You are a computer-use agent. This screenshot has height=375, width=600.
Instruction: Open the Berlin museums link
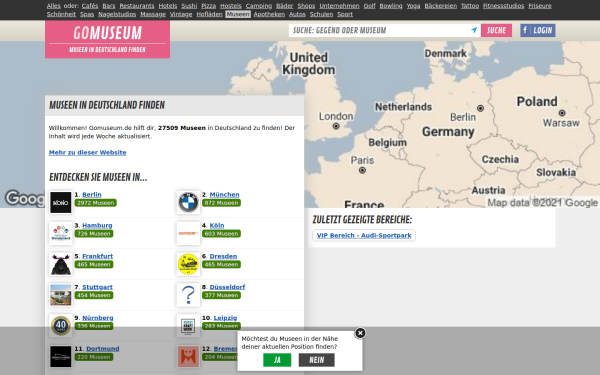(92, 194)
